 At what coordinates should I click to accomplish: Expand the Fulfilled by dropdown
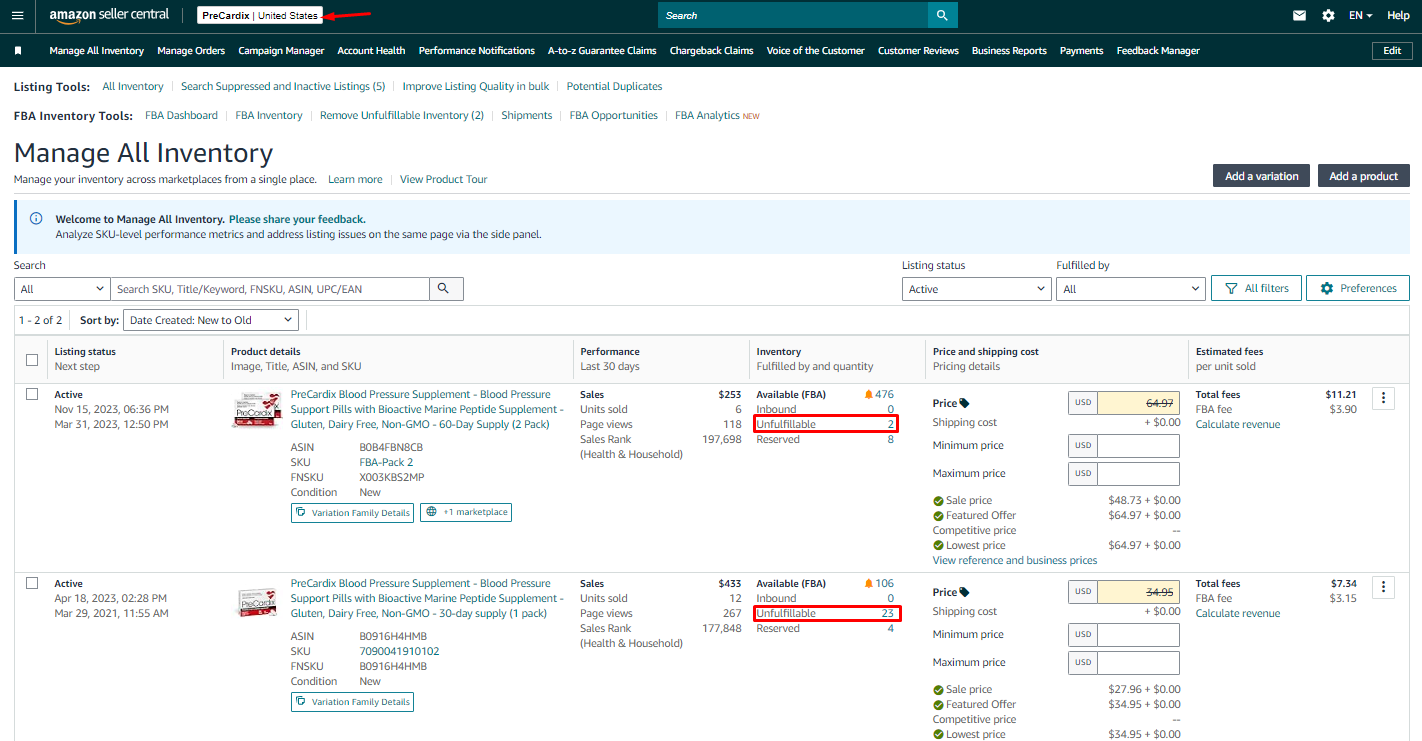[x=1130, y=289]
